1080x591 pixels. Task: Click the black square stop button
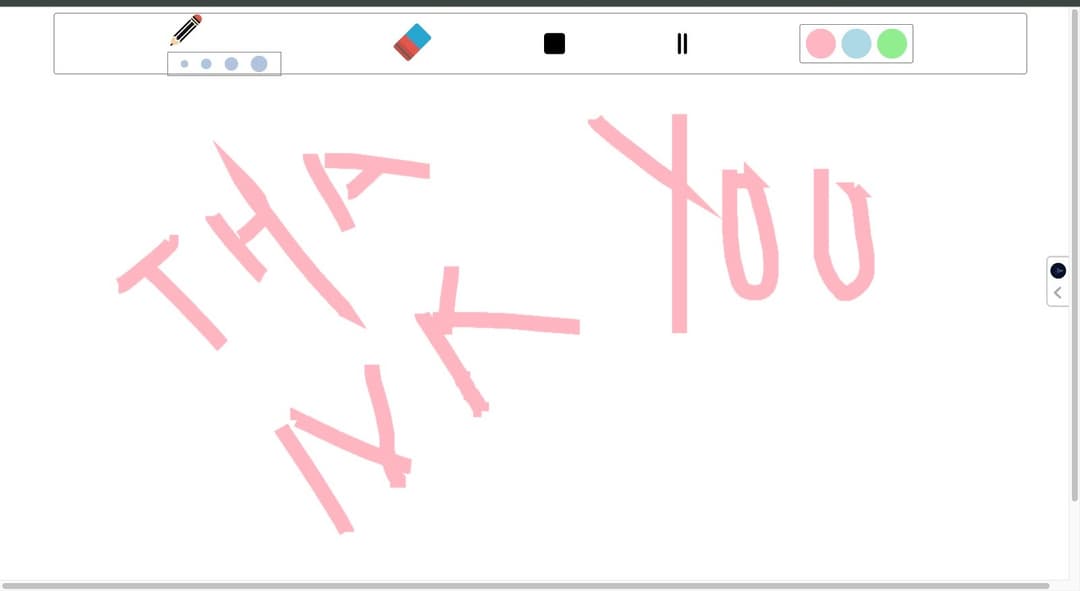click(554, 43)
